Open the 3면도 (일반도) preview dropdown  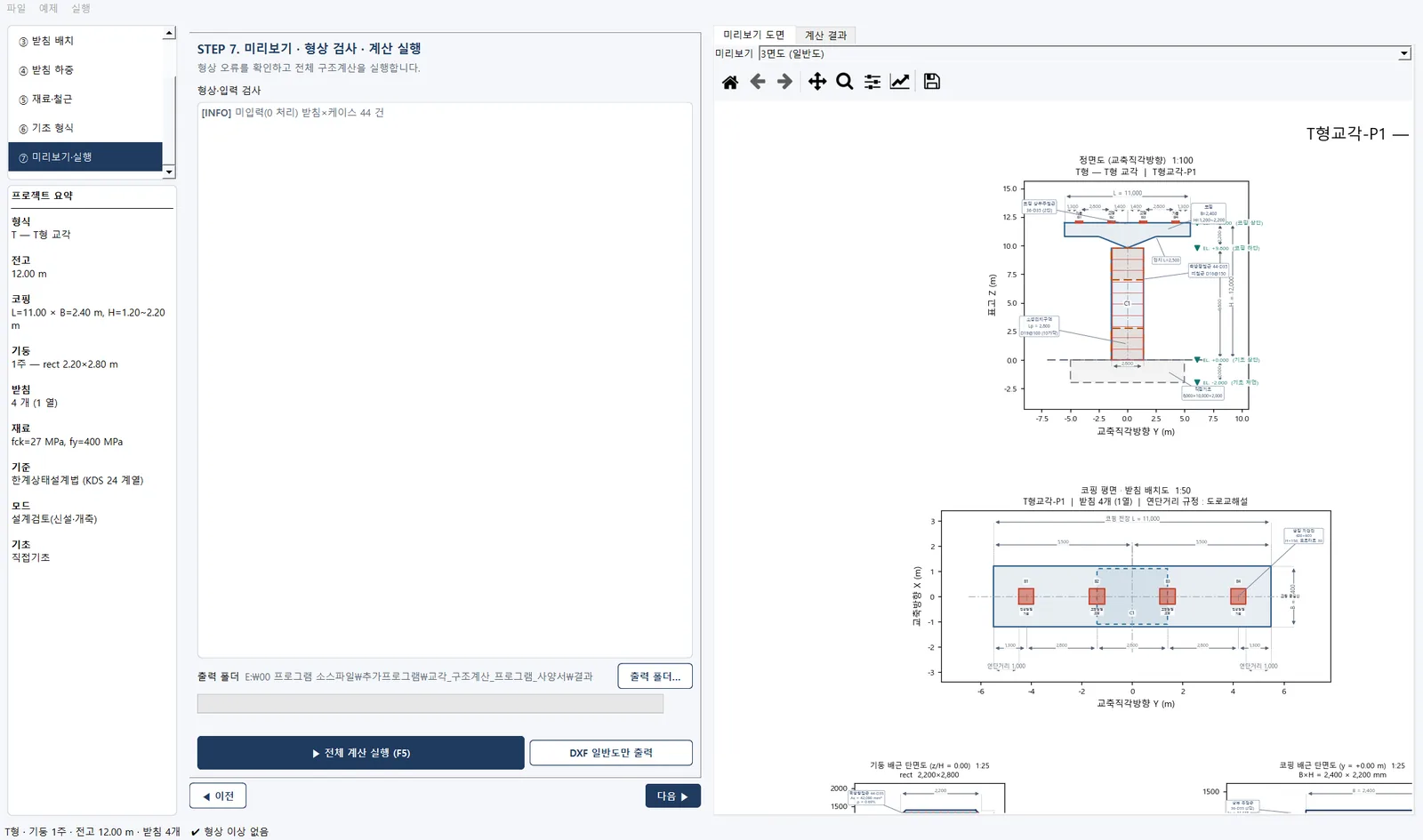point(1085,53)
